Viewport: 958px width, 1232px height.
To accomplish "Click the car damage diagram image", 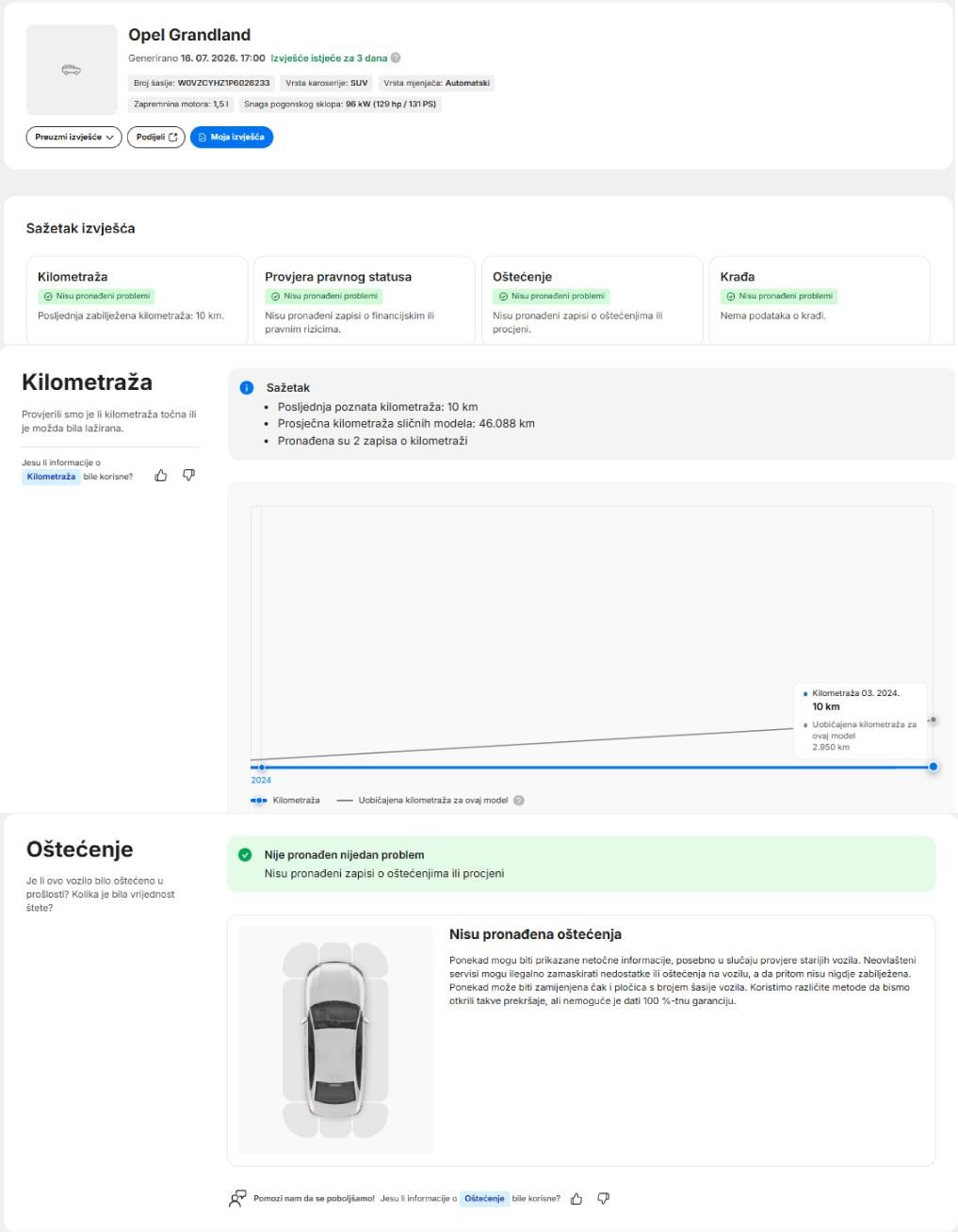I will (335, 1040).
